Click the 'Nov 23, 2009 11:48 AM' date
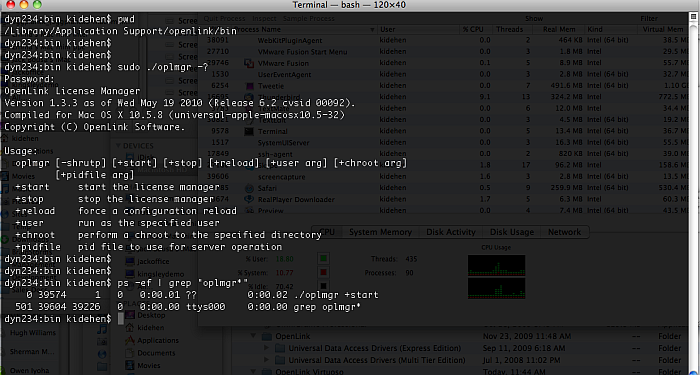The image size is (700, 375). 526,336
